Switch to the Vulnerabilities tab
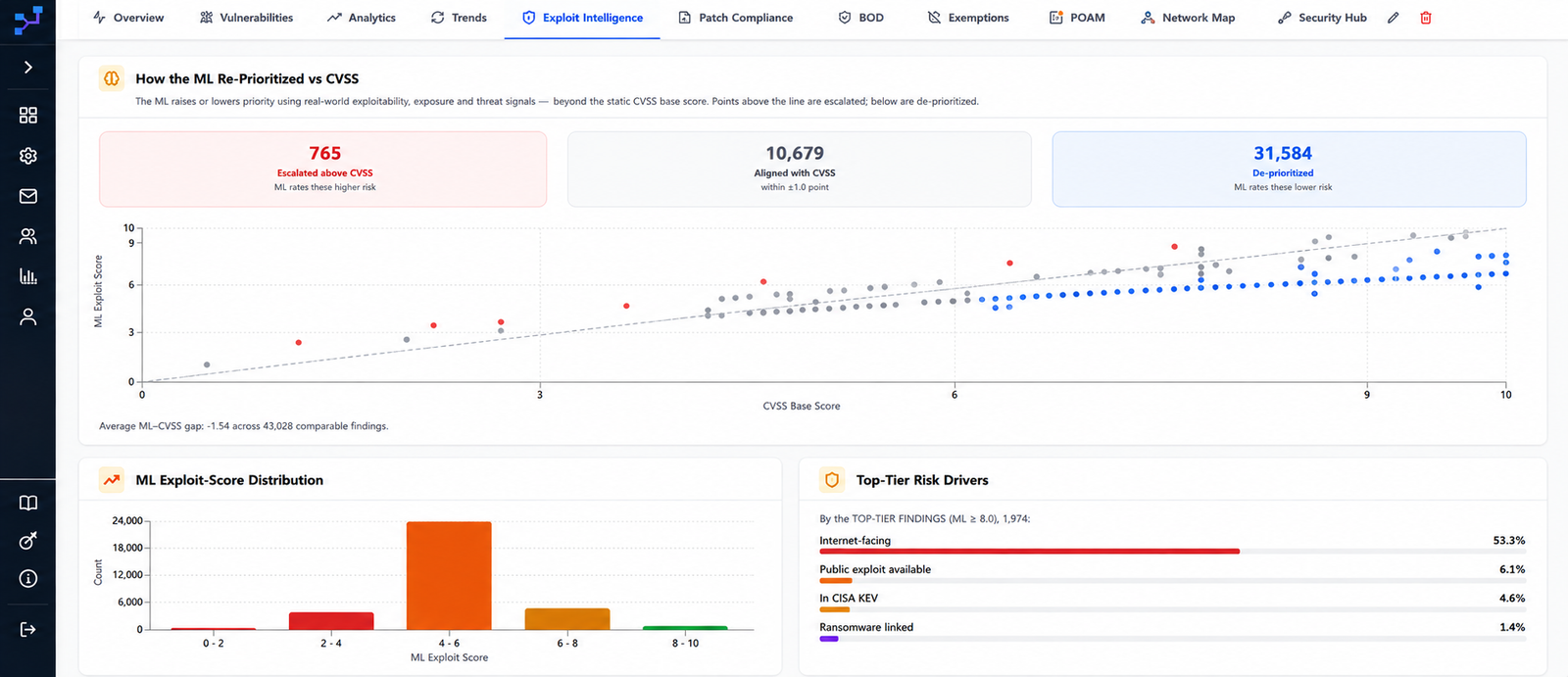Screen dimensions: 1568x677 click(246, 18)
